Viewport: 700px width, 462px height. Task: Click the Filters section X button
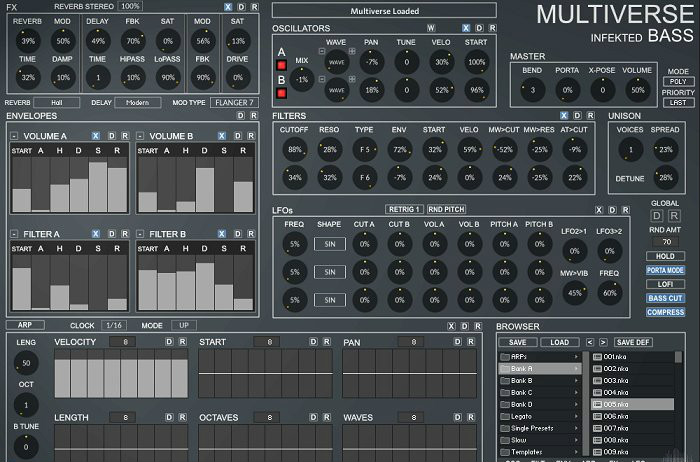pyautogui.click(x=564, y=116)
